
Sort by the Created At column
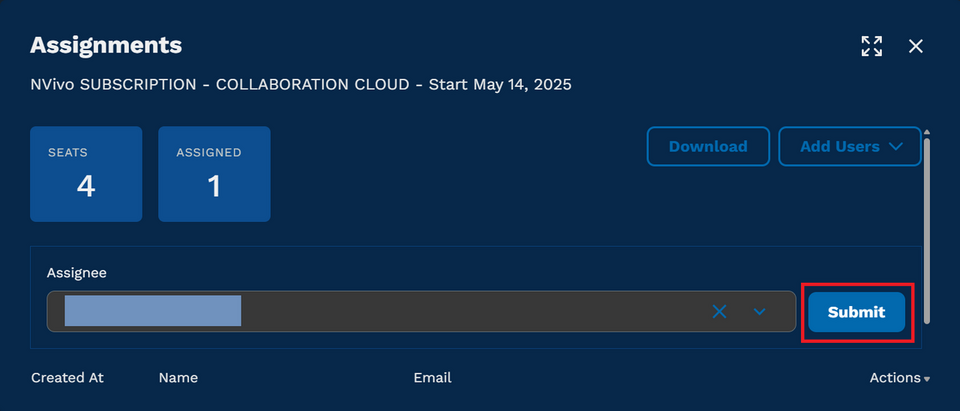67,378
